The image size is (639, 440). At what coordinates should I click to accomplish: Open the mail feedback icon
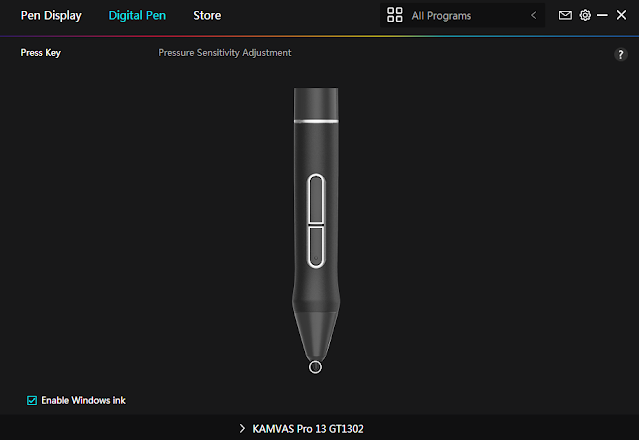point(565,15)
